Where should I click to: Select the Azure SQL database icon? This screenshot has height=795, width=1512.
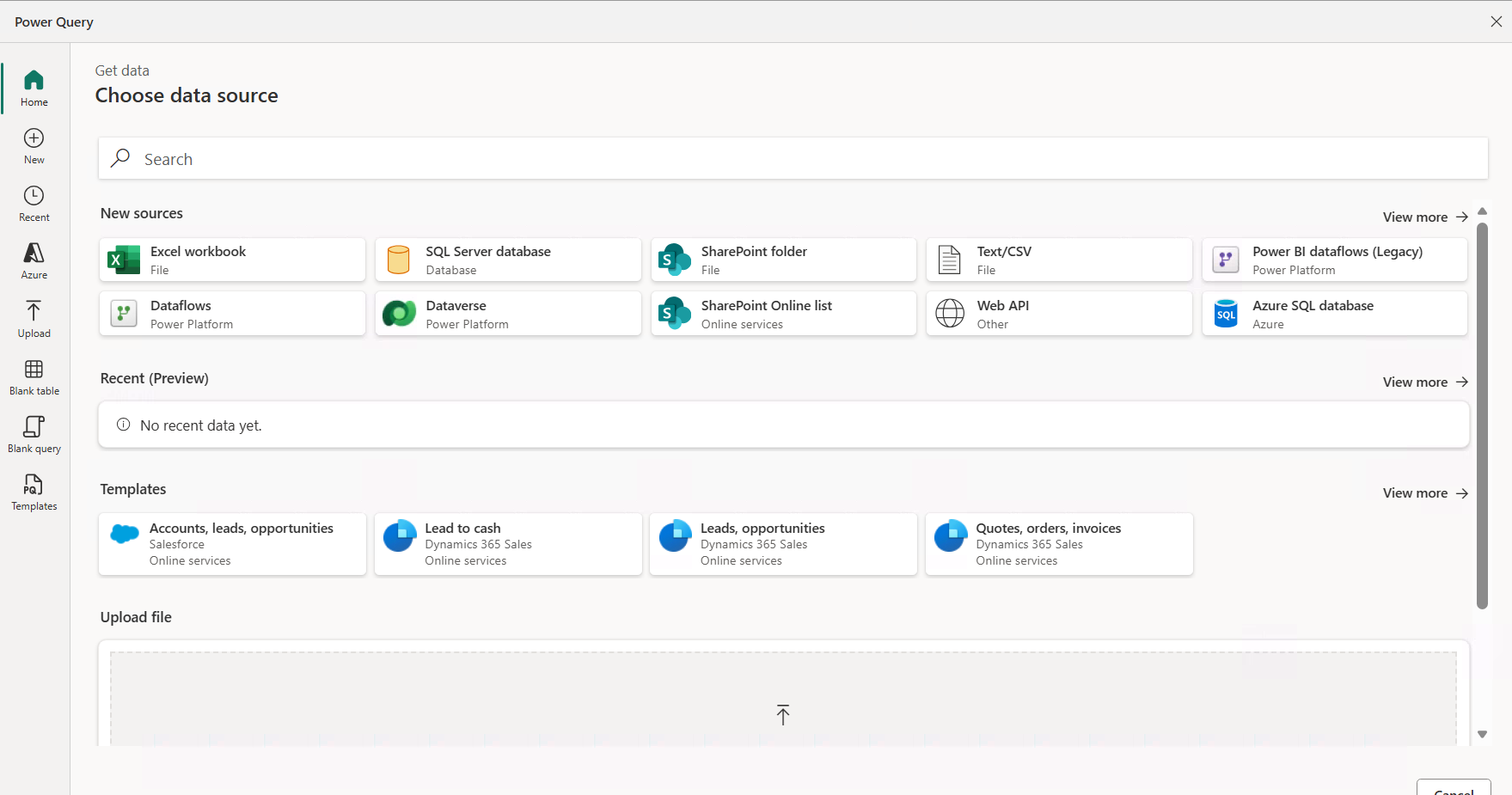[x=1226, y=314]
